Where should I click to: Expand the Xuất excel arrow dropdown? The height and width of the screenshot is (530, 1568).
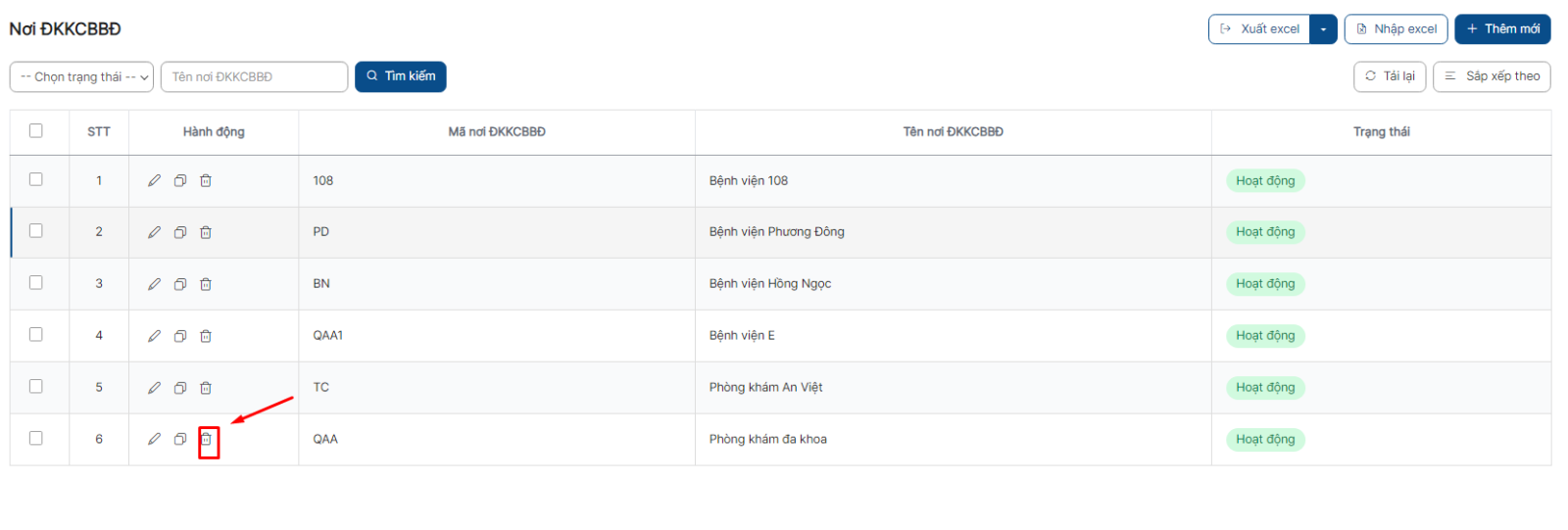click(1323, 29)
